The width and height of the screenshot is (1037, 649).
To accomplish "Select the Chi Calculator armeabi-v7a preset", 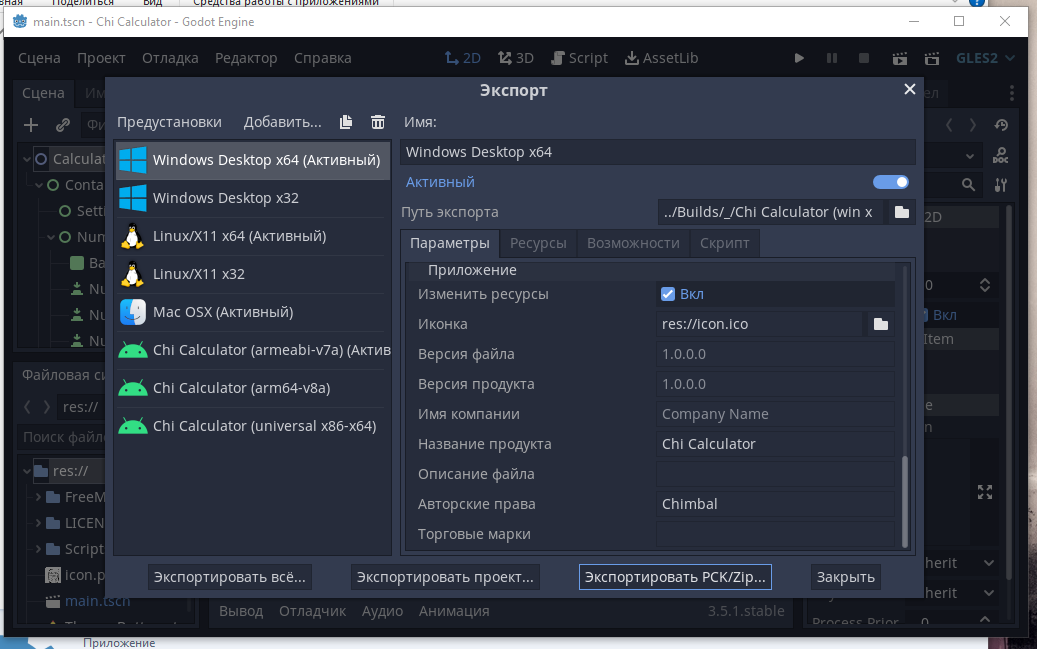I will click(x=253, y=350).
